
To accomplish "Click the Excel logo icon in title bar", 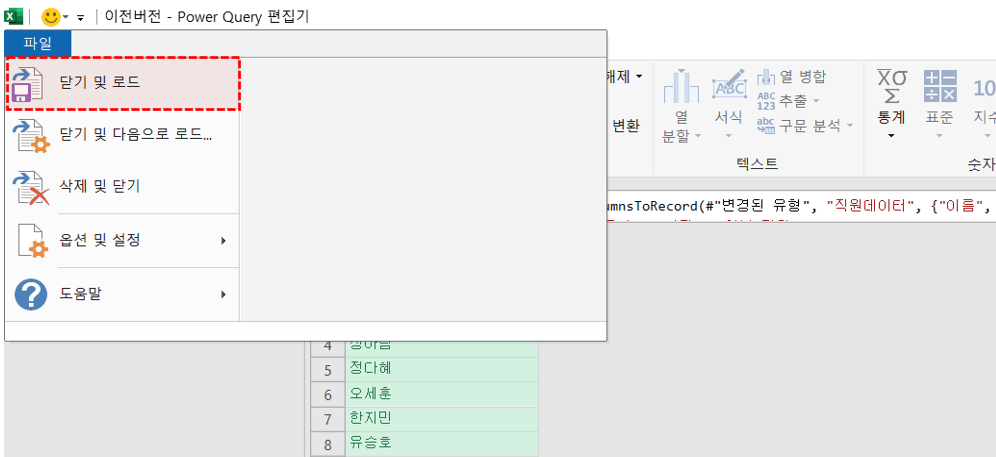I will (13, 17).
